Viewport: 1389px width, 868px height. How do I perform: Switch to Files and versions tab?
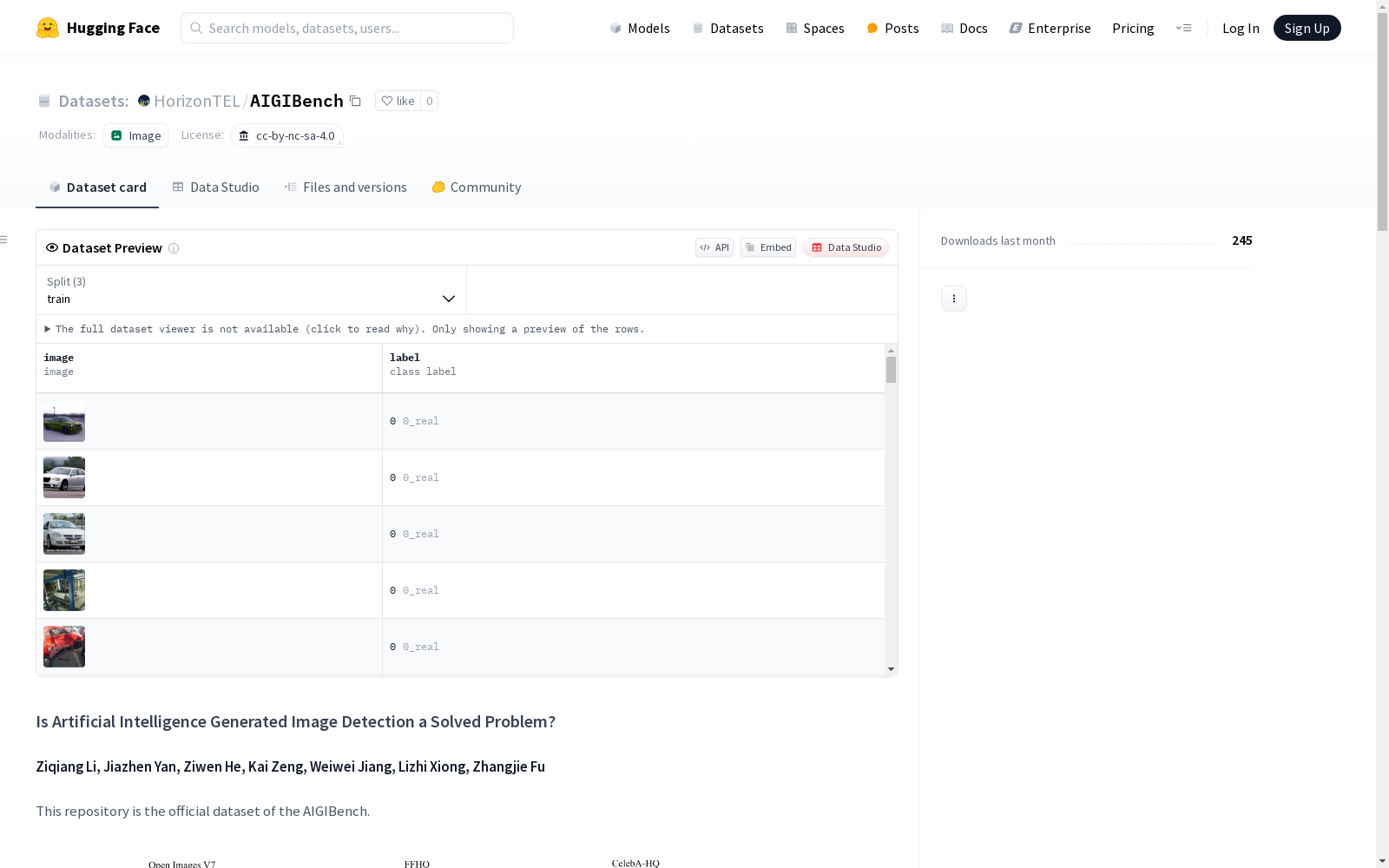tap(346, 187)
